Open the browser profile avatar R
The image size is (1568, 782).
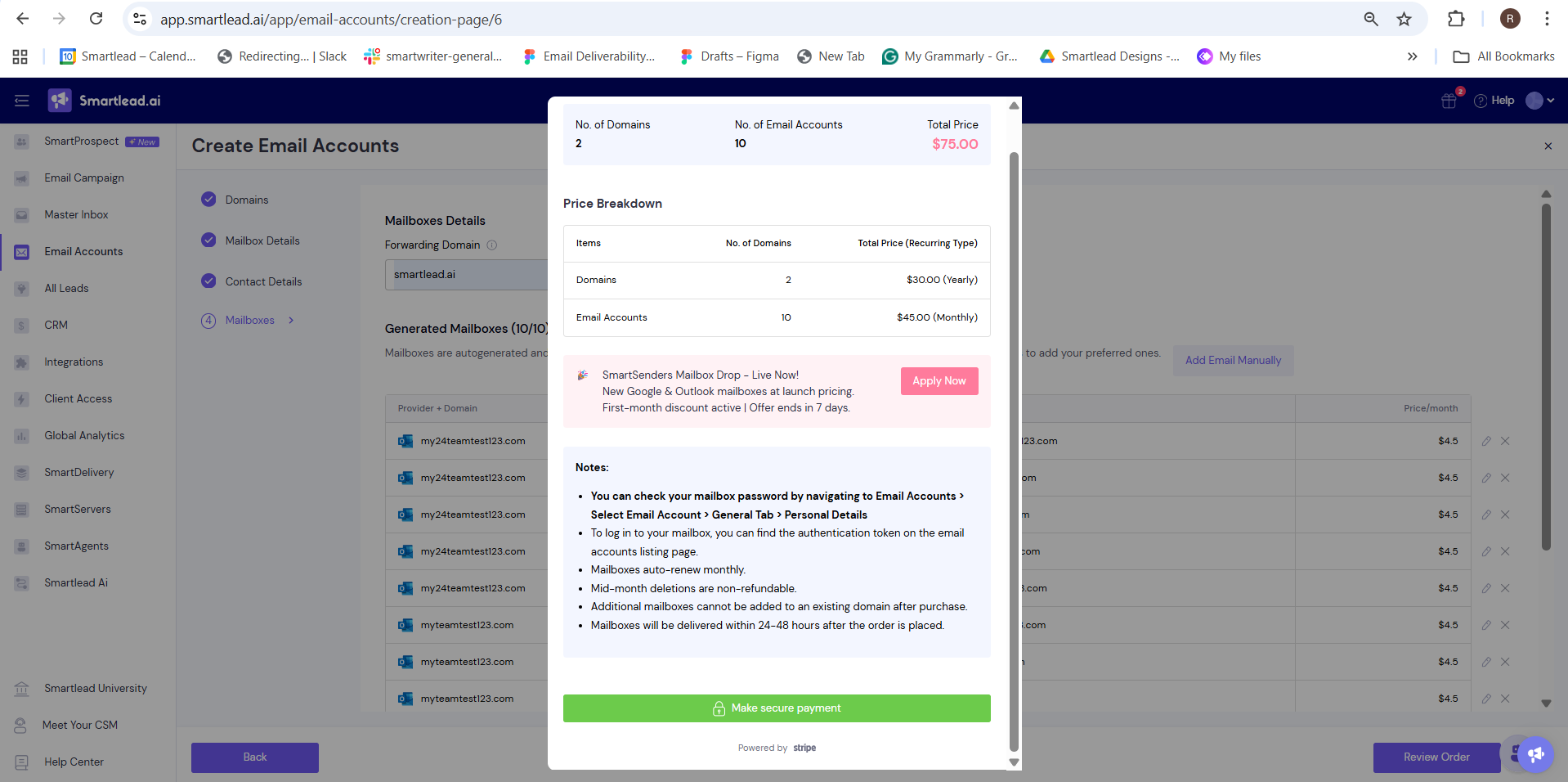tap(1510, 19)
